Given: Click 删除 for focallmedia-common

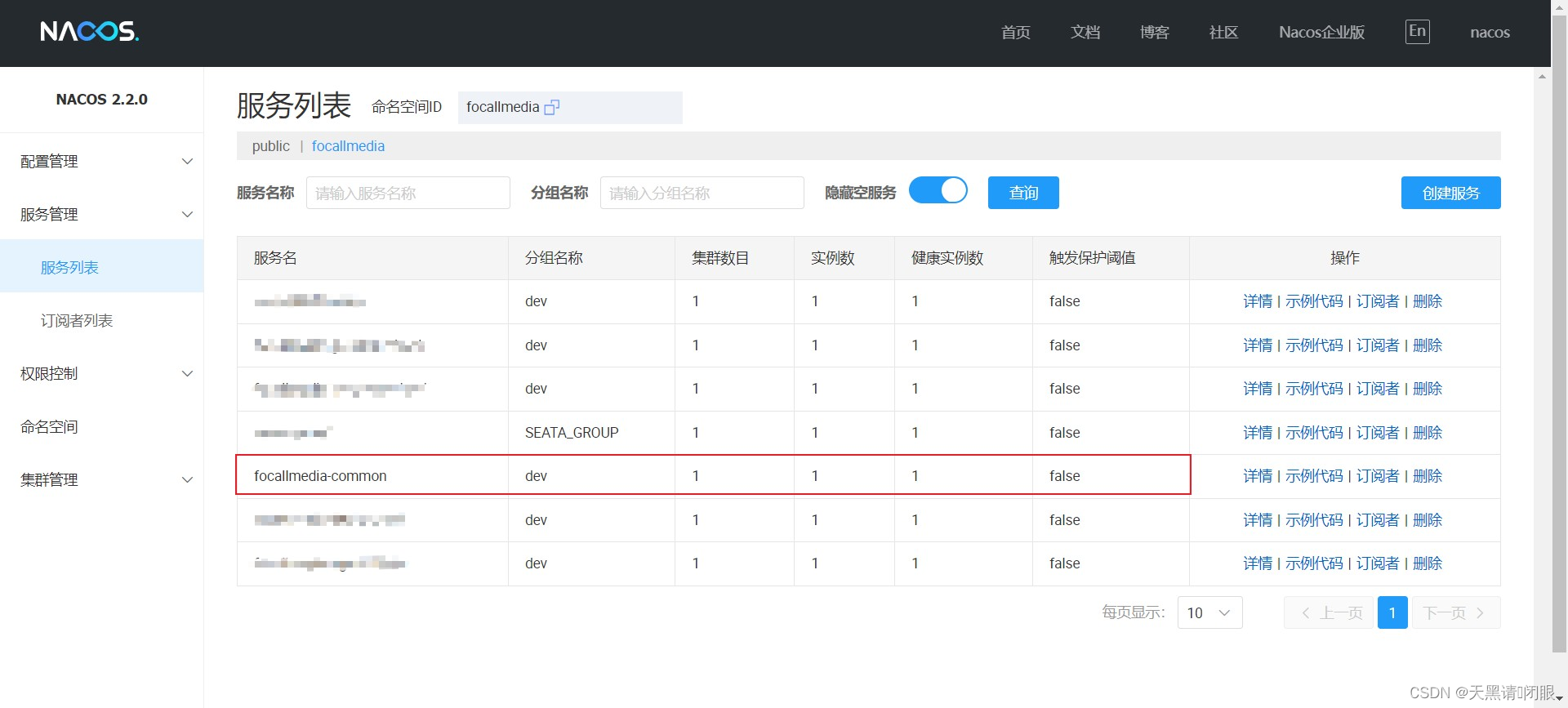Looking at the screenshot, I should pos(1428,476).
